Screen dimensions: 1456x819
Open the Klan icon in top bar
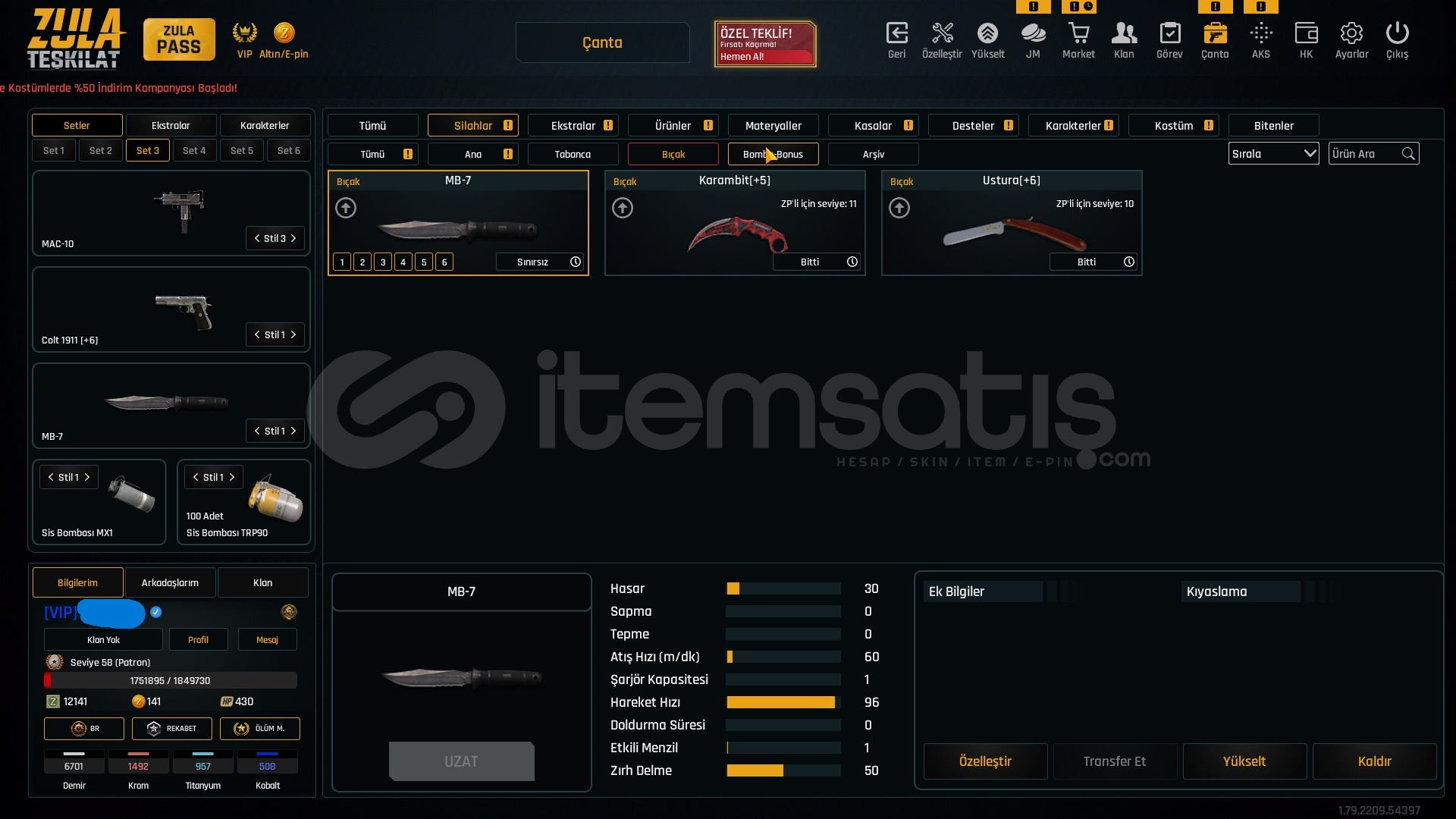click(1124, 34)
